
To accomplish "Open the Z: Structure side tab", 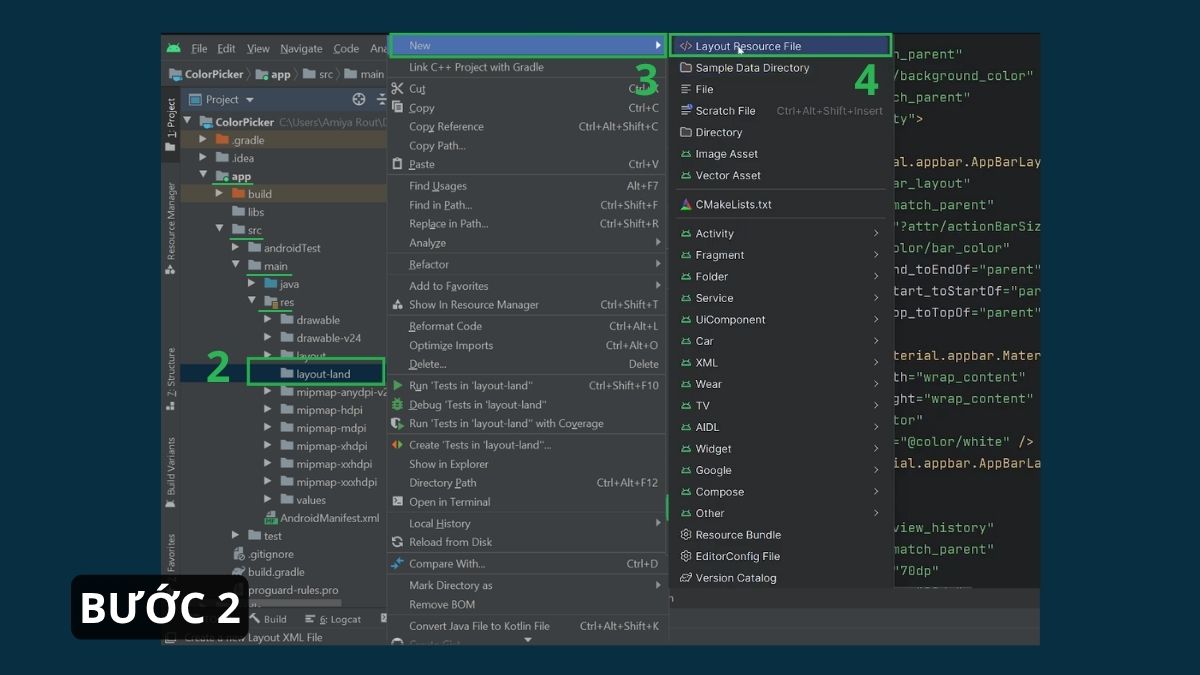I will coord(171,380).
